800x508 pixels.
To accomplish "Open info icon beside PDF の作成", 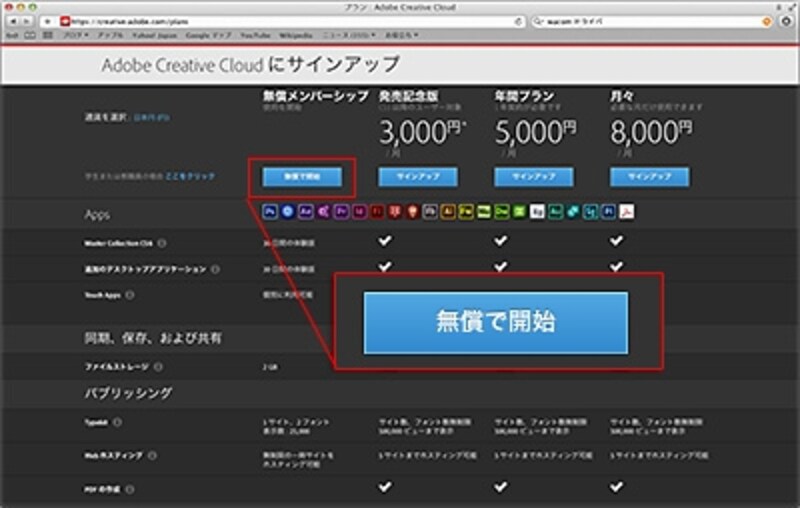I will (x=130, y=489).
